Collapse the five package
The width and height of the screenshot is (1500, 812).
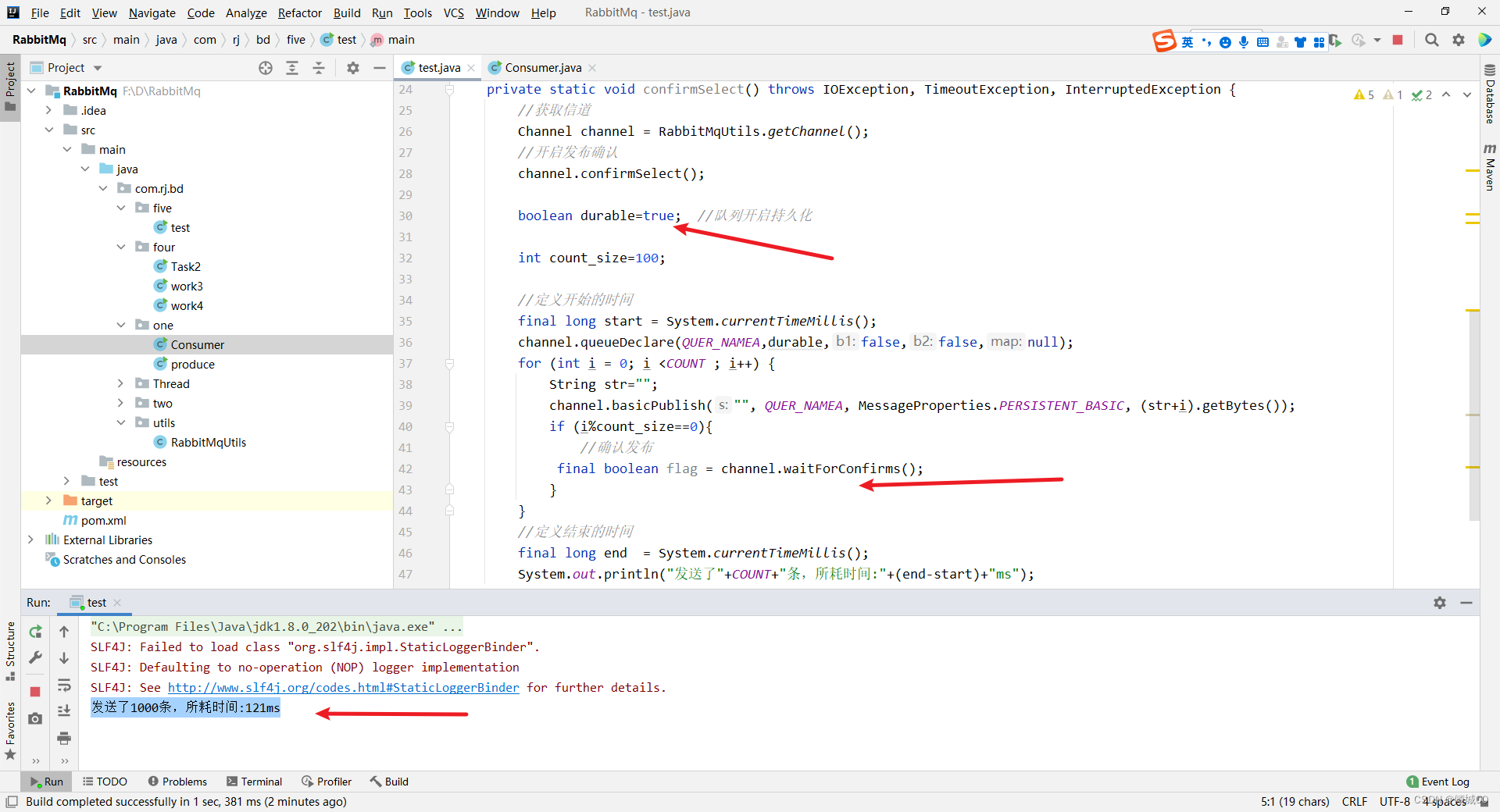point(121,208)
